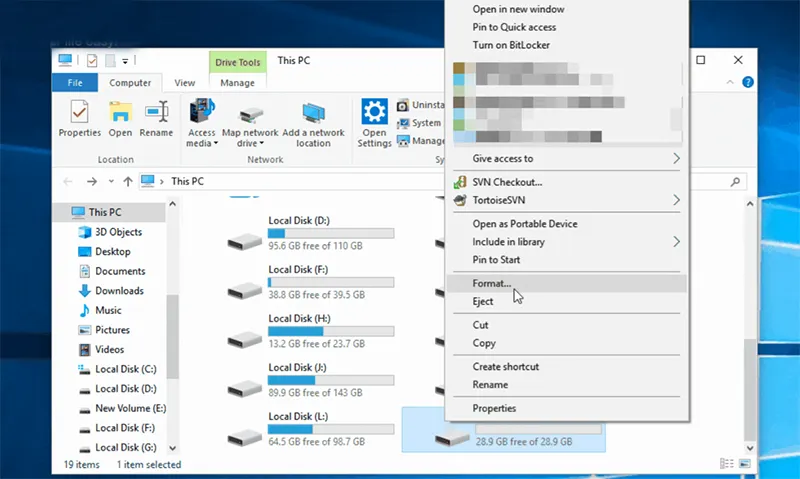Click the Local Disk (H:) usage bar
The height and width of the screenshot is (479, 800).
pyautogui.click(x=331, y=332)
